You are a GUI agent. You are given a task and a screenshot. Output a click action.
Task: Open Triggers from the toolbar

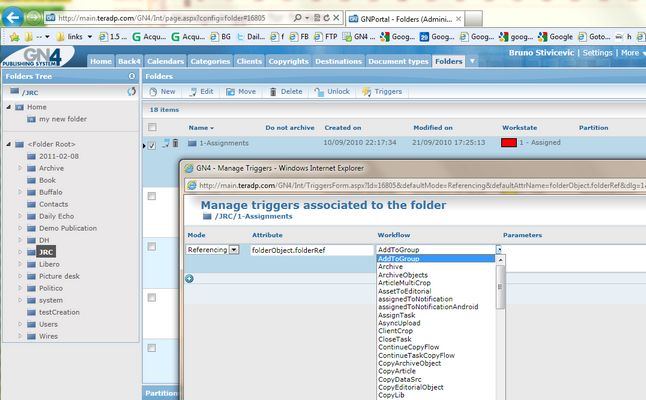coord(382,91)
